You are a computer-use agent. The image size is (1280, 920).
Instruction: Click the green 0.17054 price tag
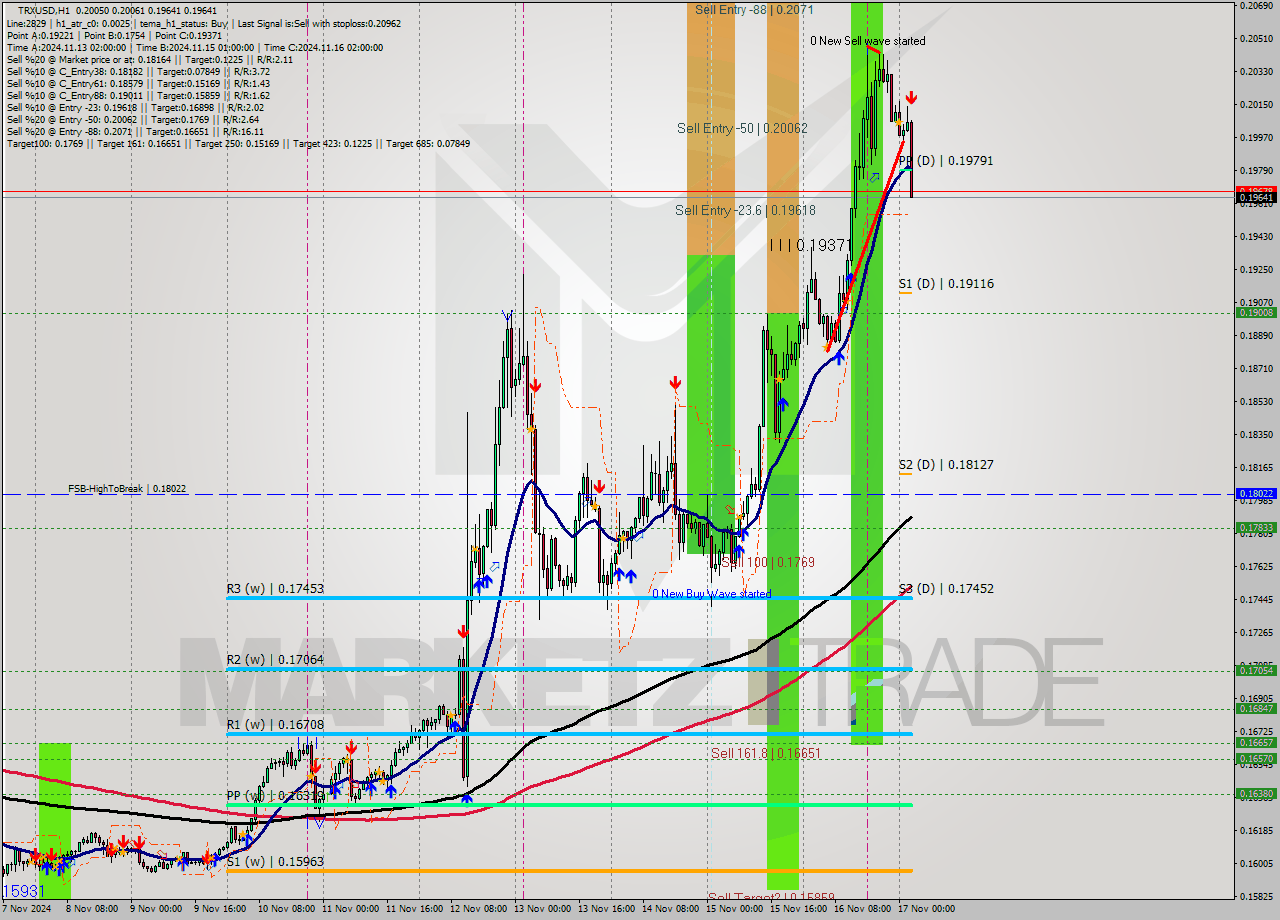(1257, 671)
